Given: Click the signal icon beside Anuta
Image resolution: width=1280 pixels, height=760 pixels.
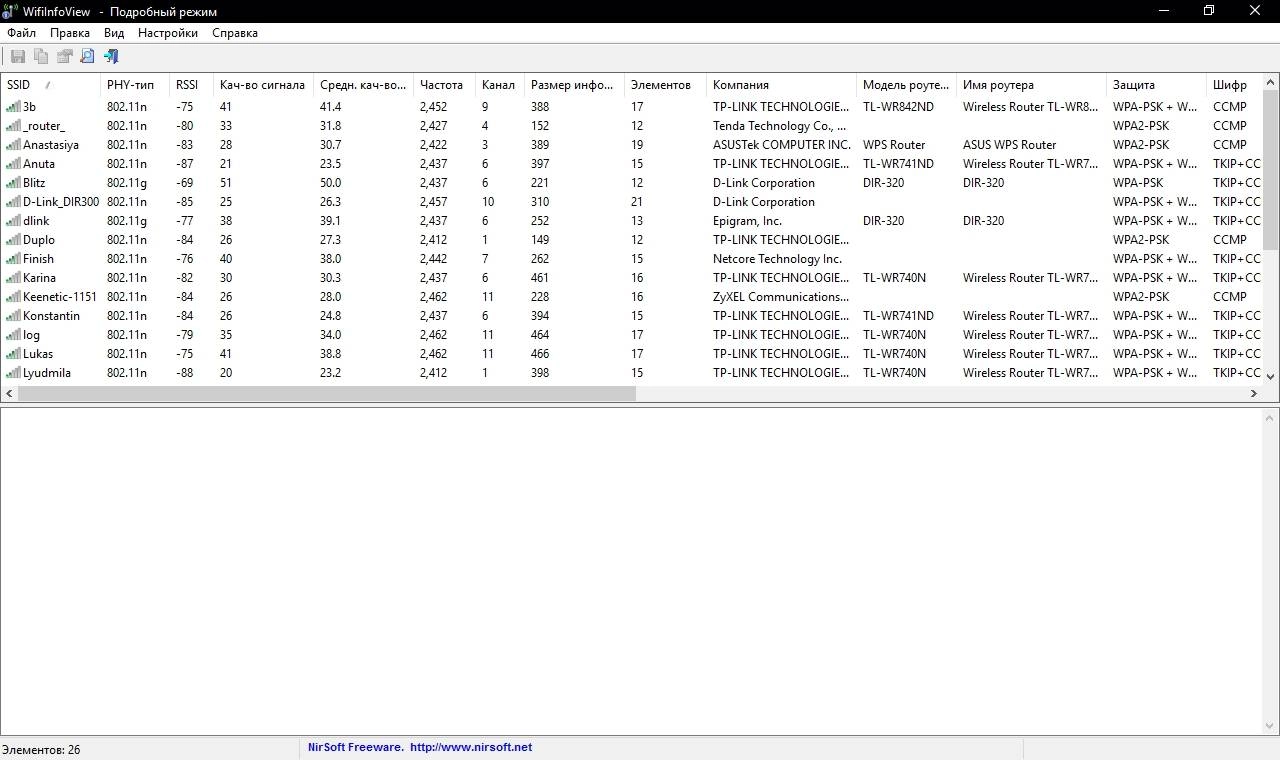Looking at the screenshot, I should point(13,164).
